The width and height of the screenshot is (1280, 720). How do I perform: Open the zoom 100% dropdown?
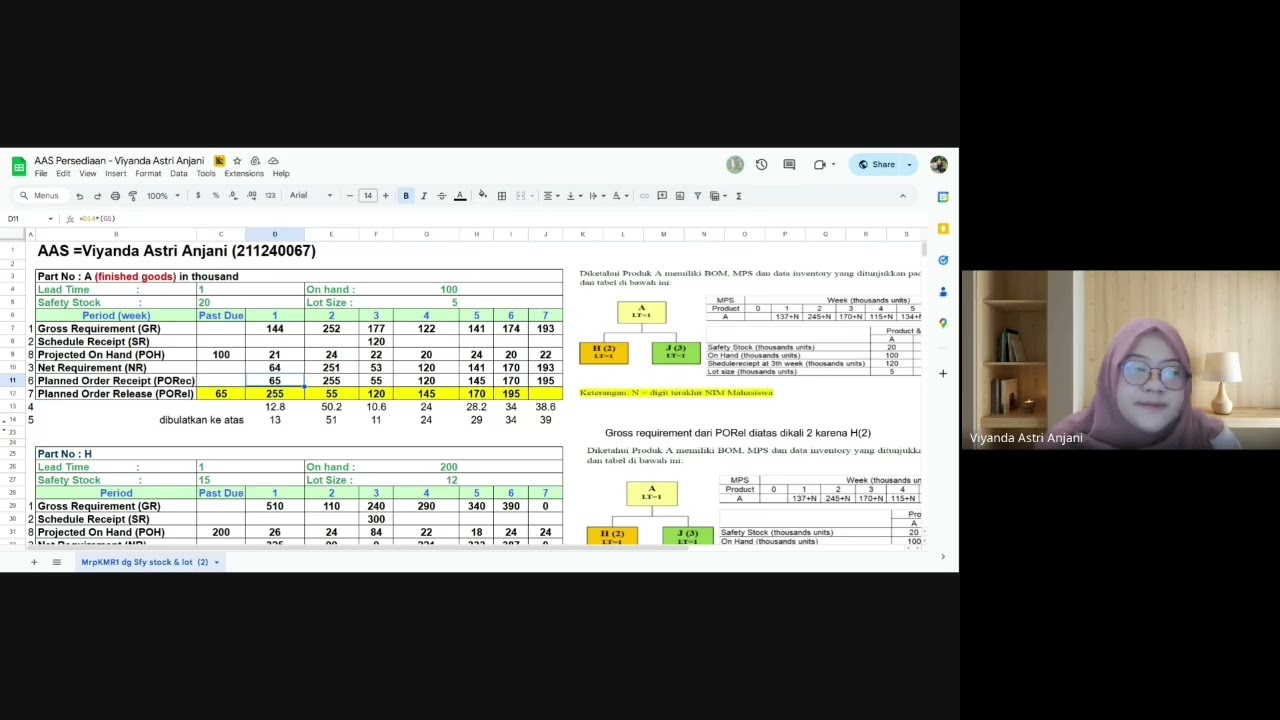[x=162, y=196]
